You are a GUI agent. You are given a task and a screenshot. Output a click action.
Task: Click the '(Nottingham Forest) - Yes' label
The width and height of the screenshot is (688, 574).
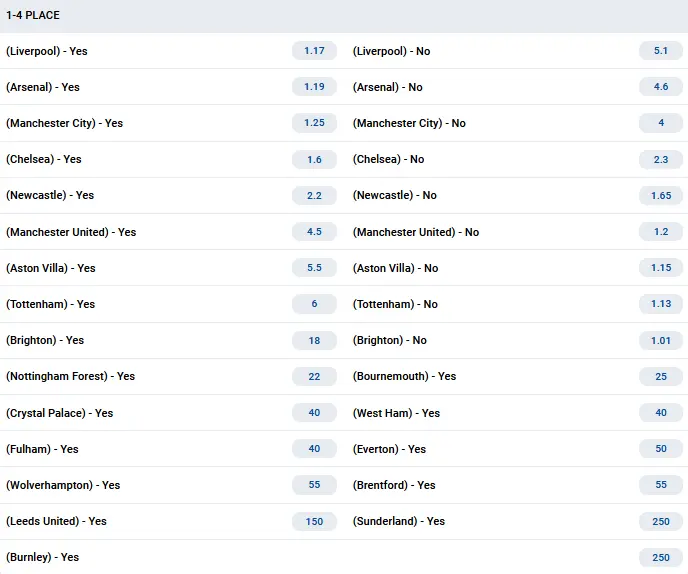coord(70,376)
